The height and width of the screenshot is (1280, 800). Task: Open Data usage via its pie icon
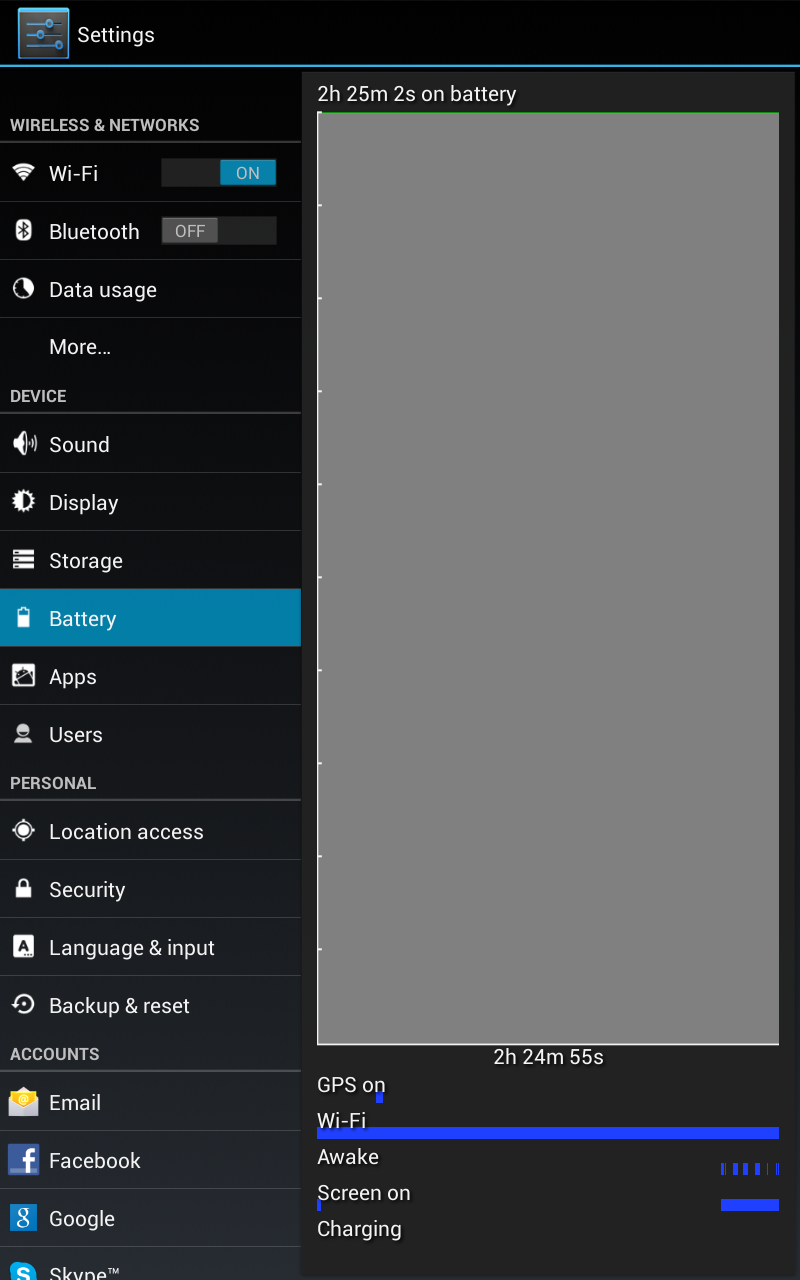23,289
